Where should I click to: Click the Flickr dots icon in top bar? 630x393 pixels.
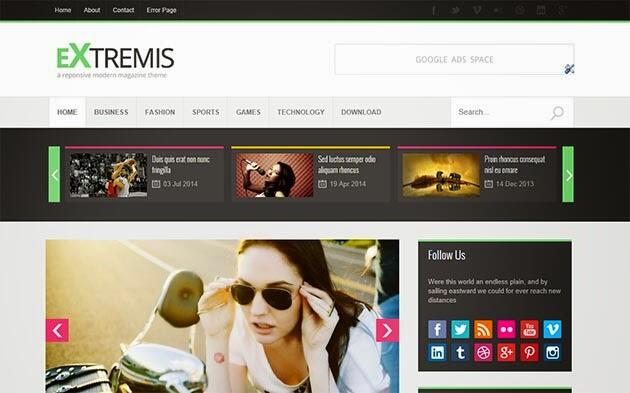click(498, 10)
